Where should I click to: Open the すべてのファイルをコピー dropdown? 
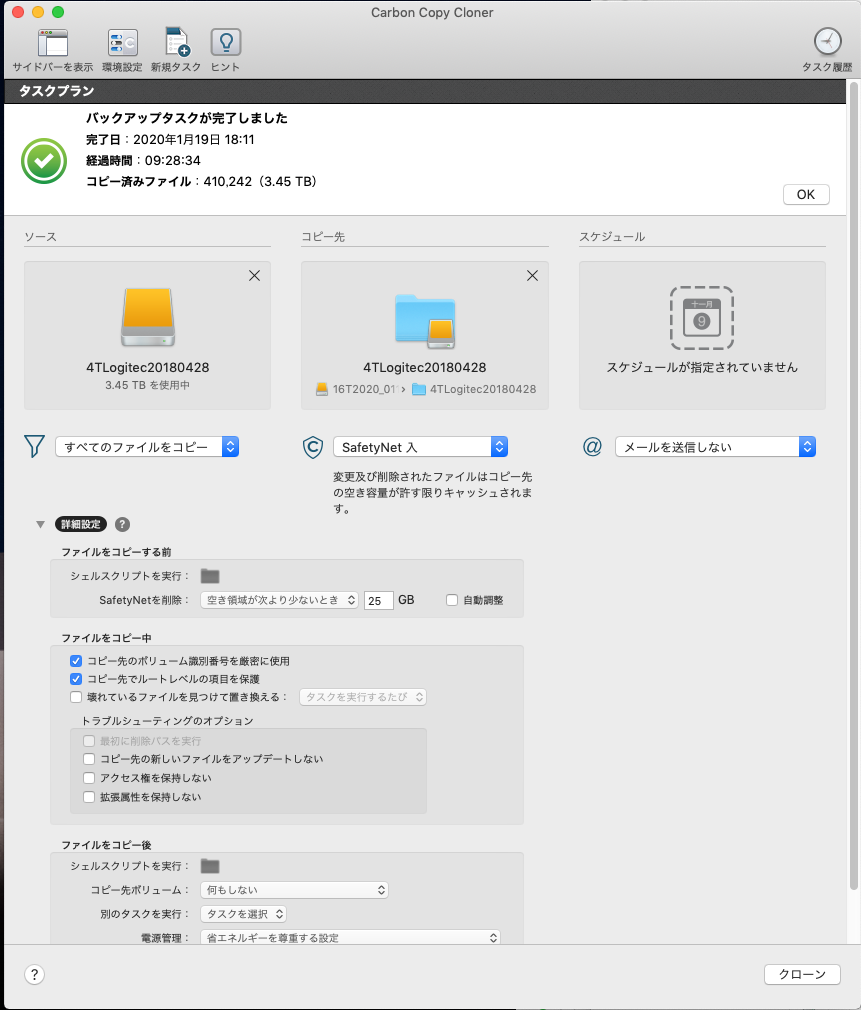pyautogui.click(x=147, y=447)
